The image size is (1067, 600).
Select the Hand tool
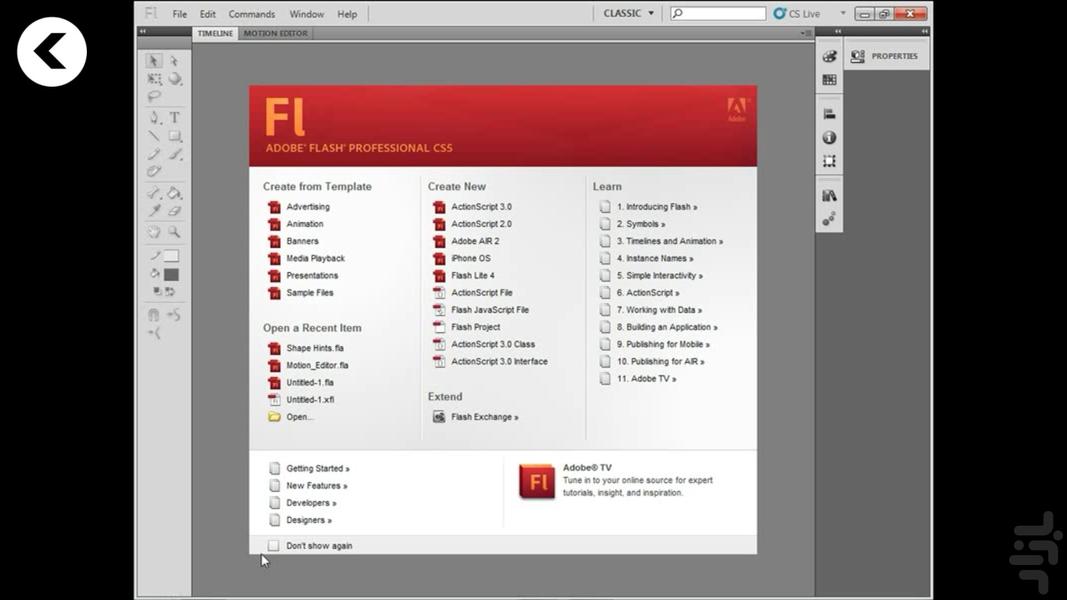[x=154, y=232]
